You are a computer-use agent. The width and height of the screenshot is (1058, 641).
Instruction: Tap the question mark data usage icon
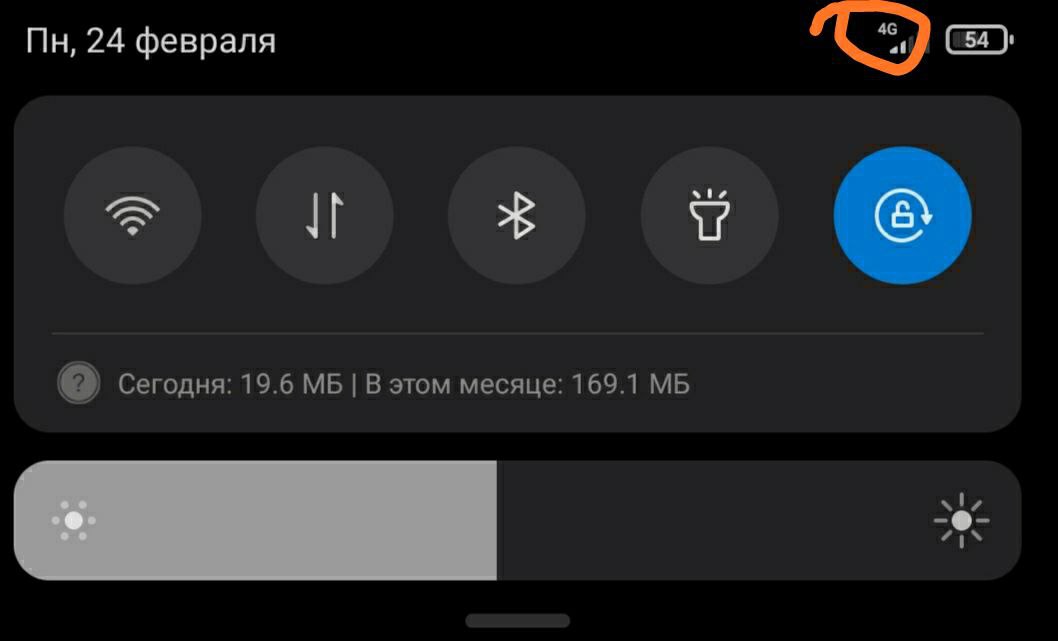click(79, 383)
